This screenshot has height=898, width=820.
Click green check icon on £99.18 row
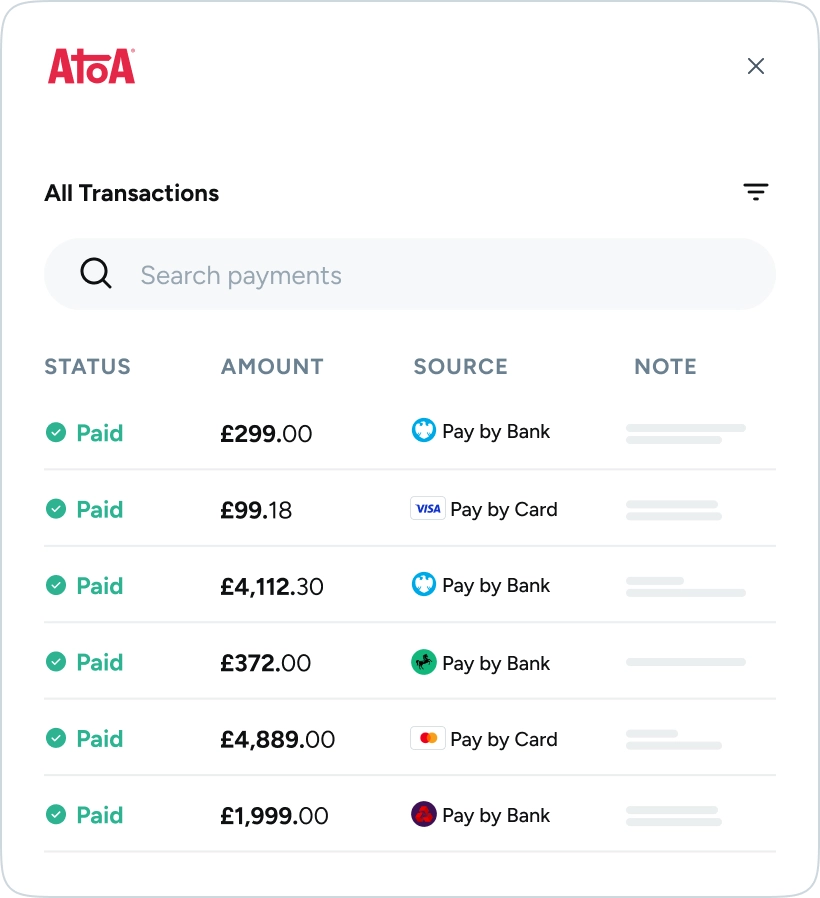click(x=56, y=509)
